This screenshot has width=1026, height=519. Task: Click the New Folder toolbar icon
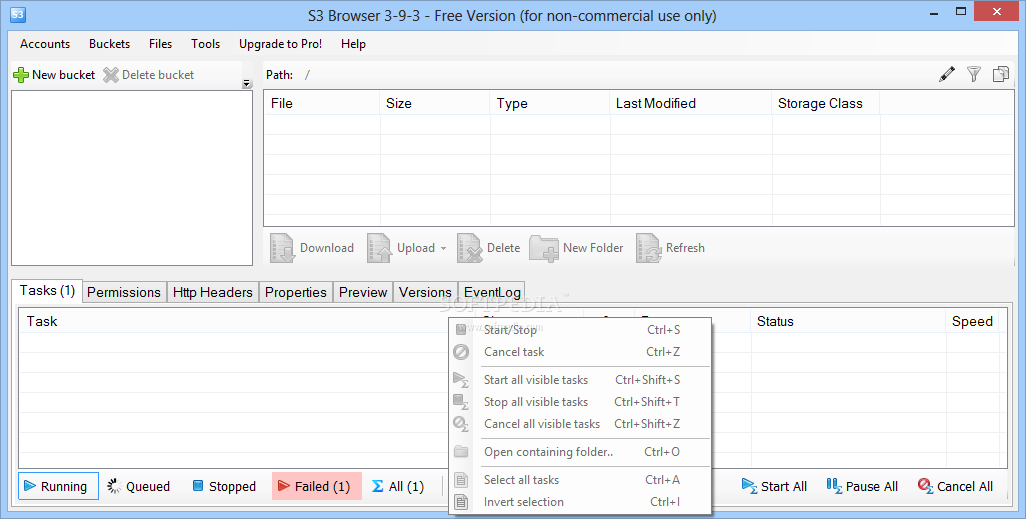point(544,249)
